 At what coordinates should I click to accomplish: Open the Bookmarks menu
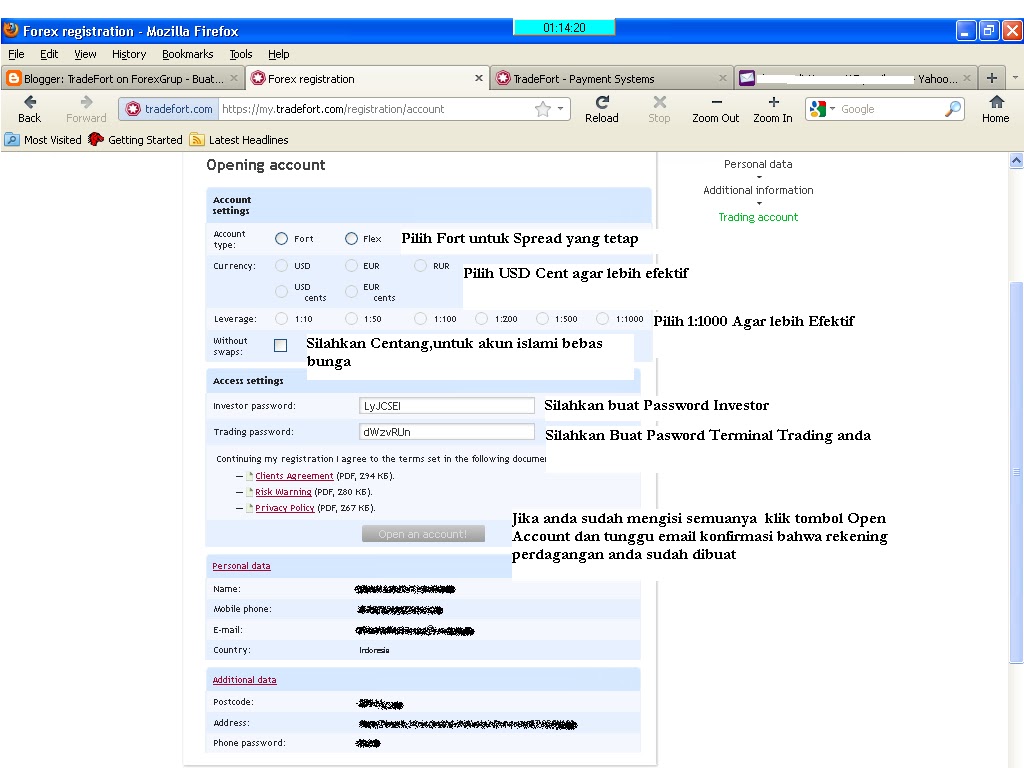coord(187,54)
